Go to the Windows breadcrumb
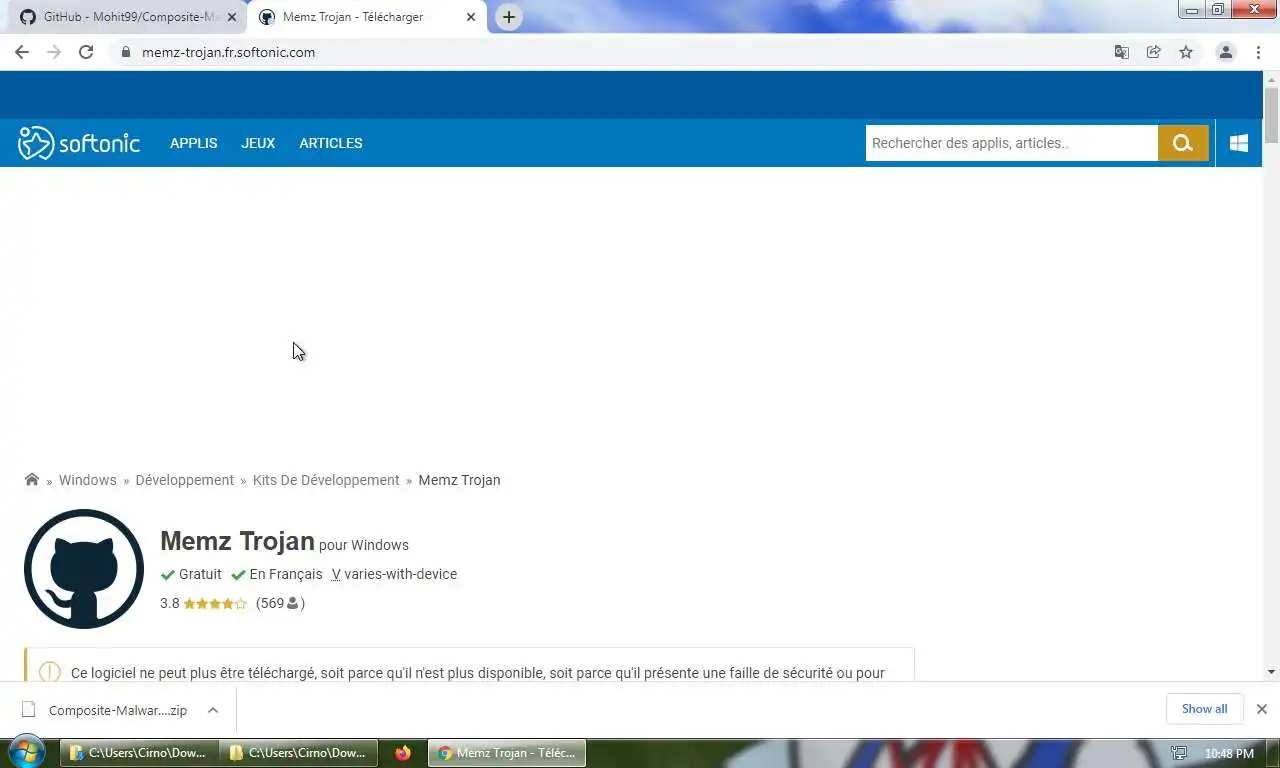 coord(88,480)
